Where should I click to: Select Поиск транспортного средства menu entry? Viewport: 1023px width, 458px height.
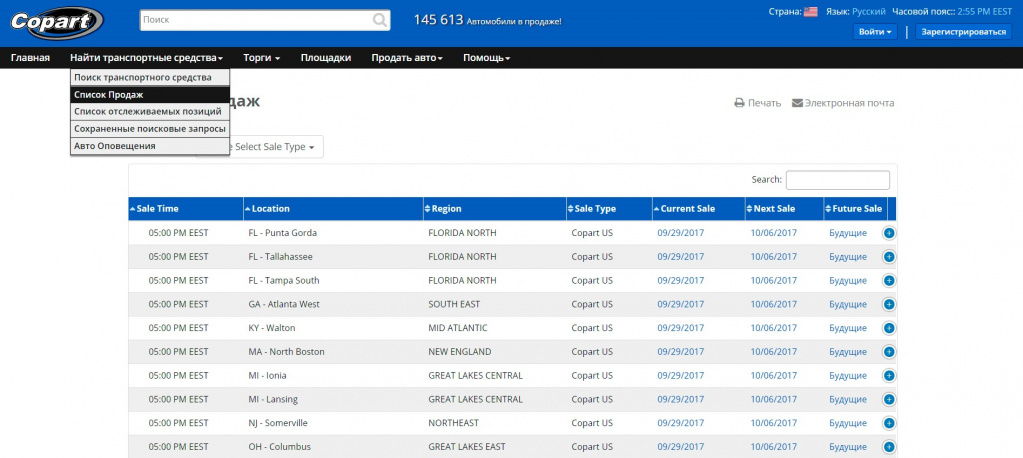coord(150,77)
